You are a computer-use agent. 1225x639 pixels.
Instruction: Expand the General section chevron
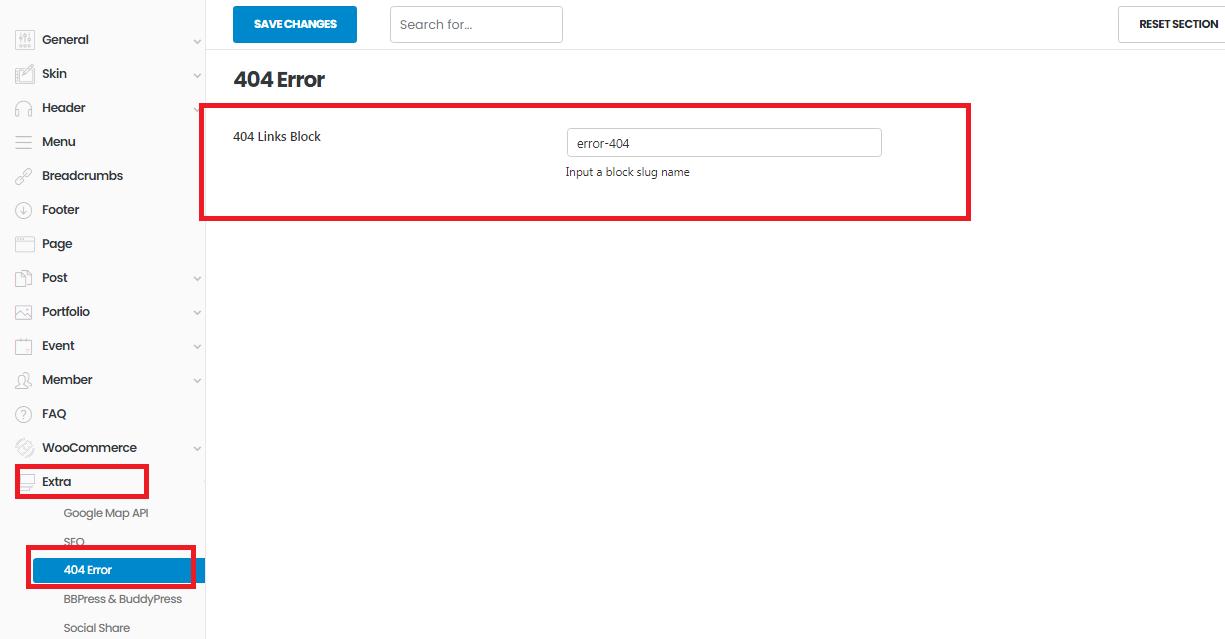[197, 41]
